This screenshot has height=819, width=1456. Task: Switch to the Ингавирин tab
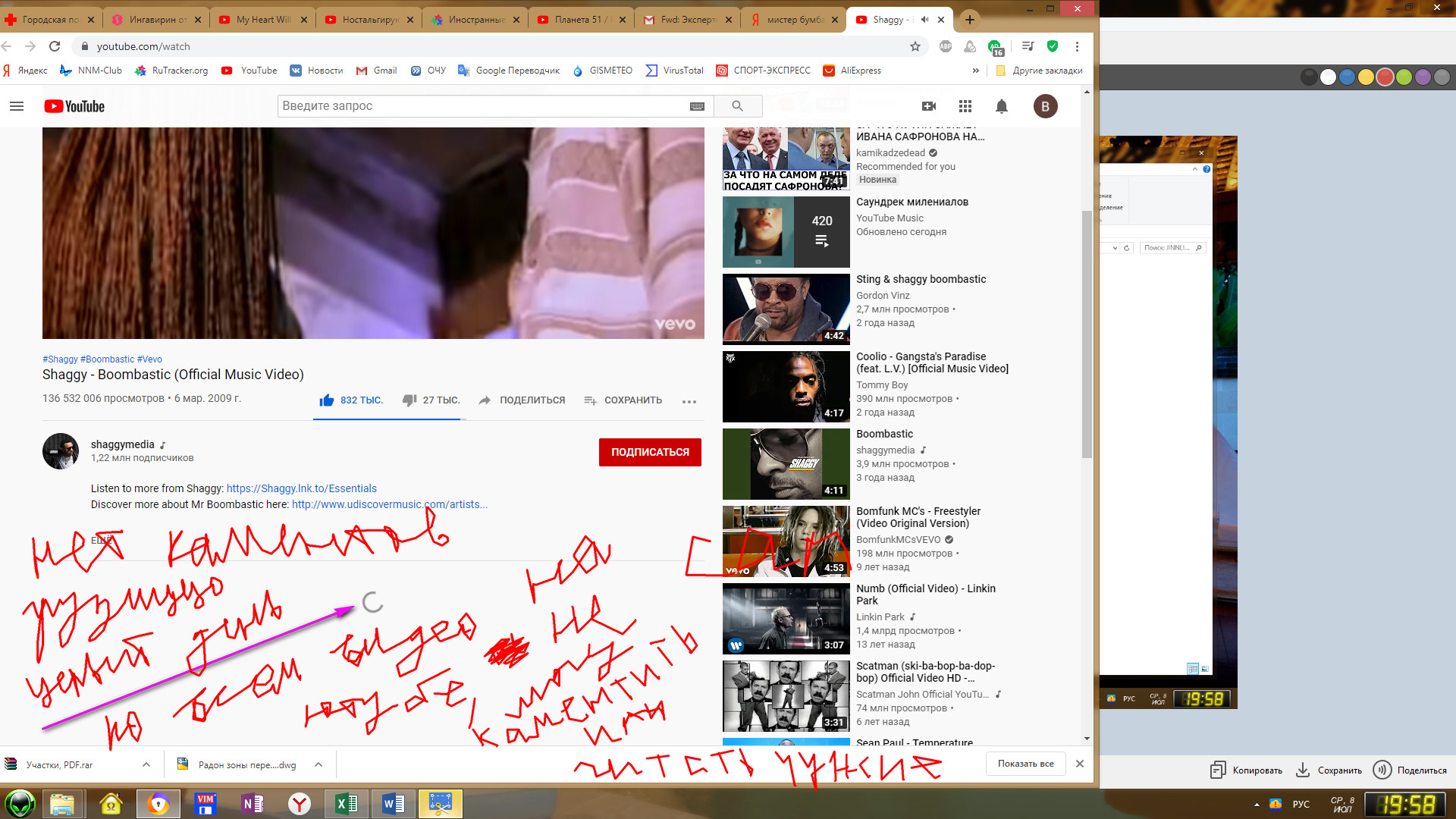pyautogui.click(x=157, y=20)
